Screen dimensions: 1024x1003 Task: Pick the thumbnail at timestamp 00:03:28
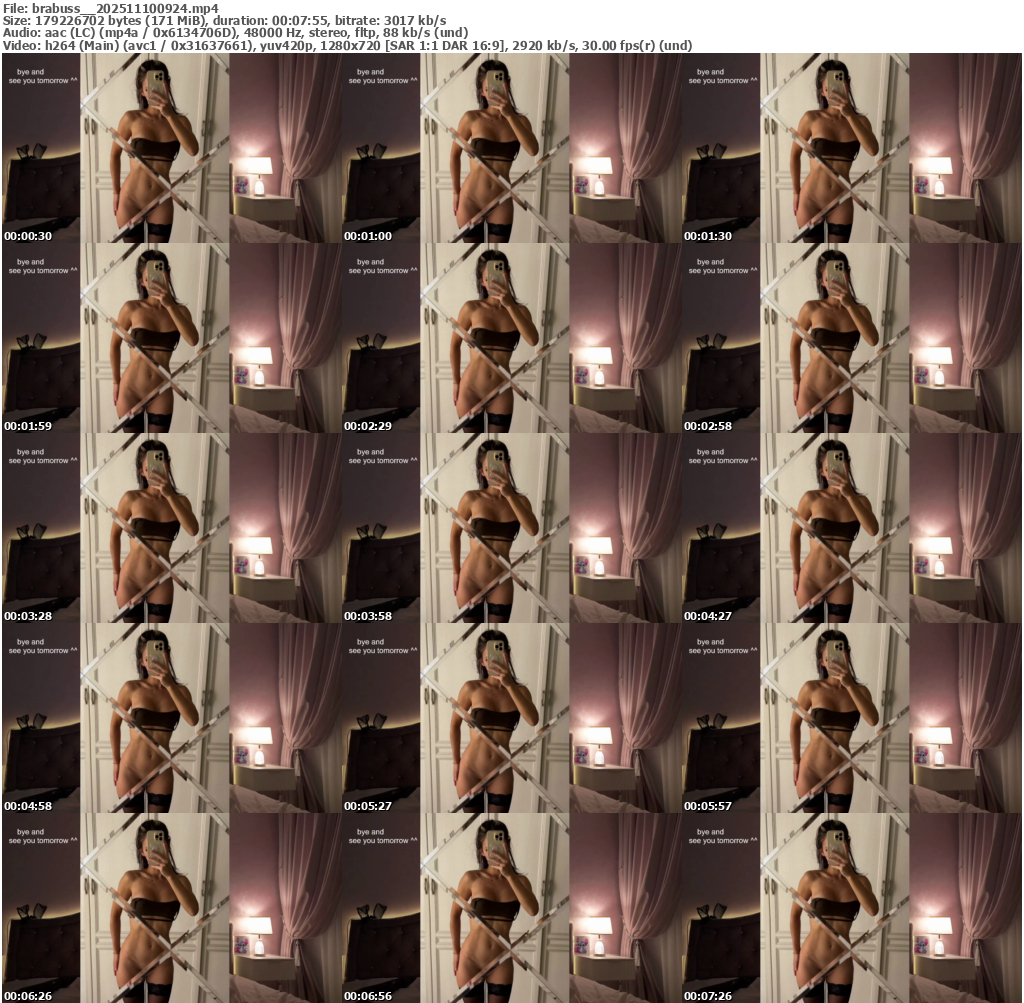[172, 528]
